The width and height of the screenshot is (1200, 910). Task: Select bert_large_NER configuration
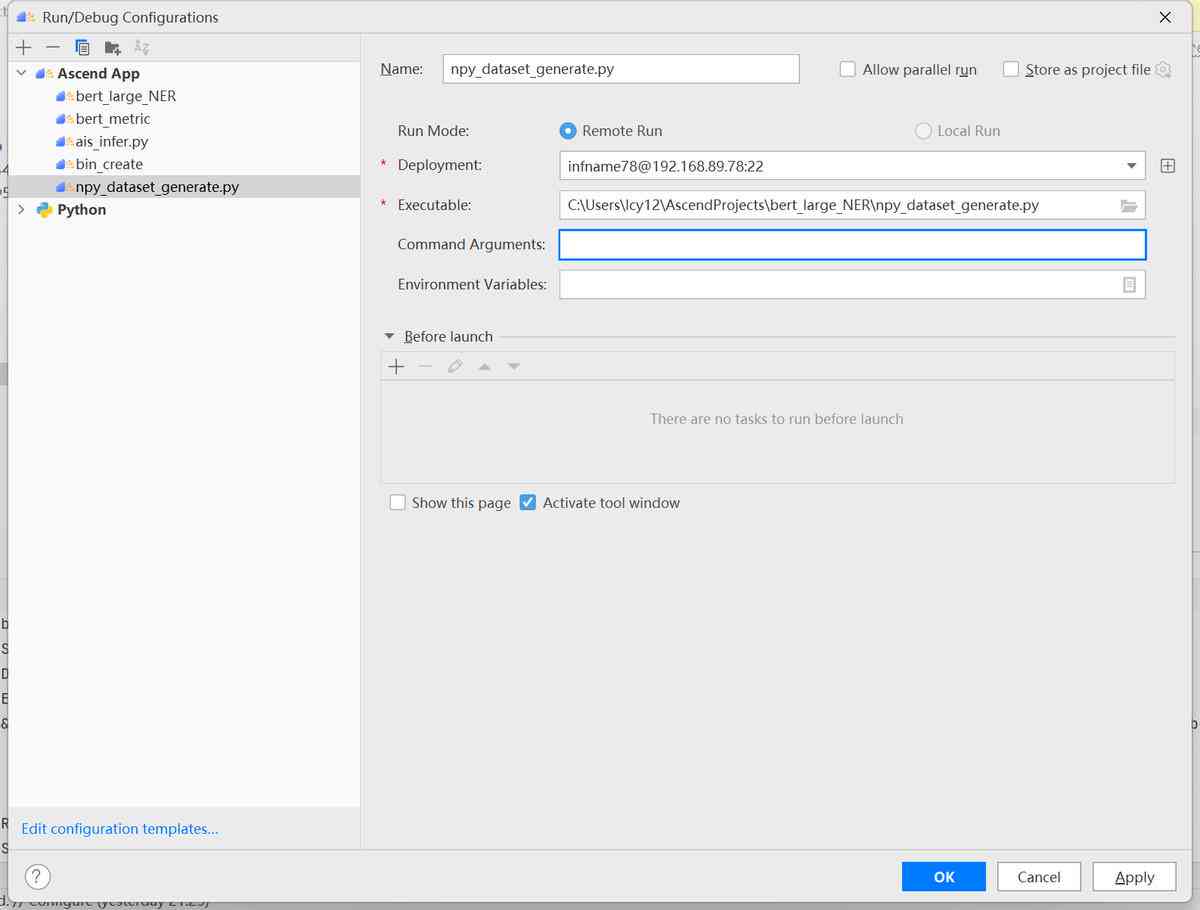click(x=125, y=96)
